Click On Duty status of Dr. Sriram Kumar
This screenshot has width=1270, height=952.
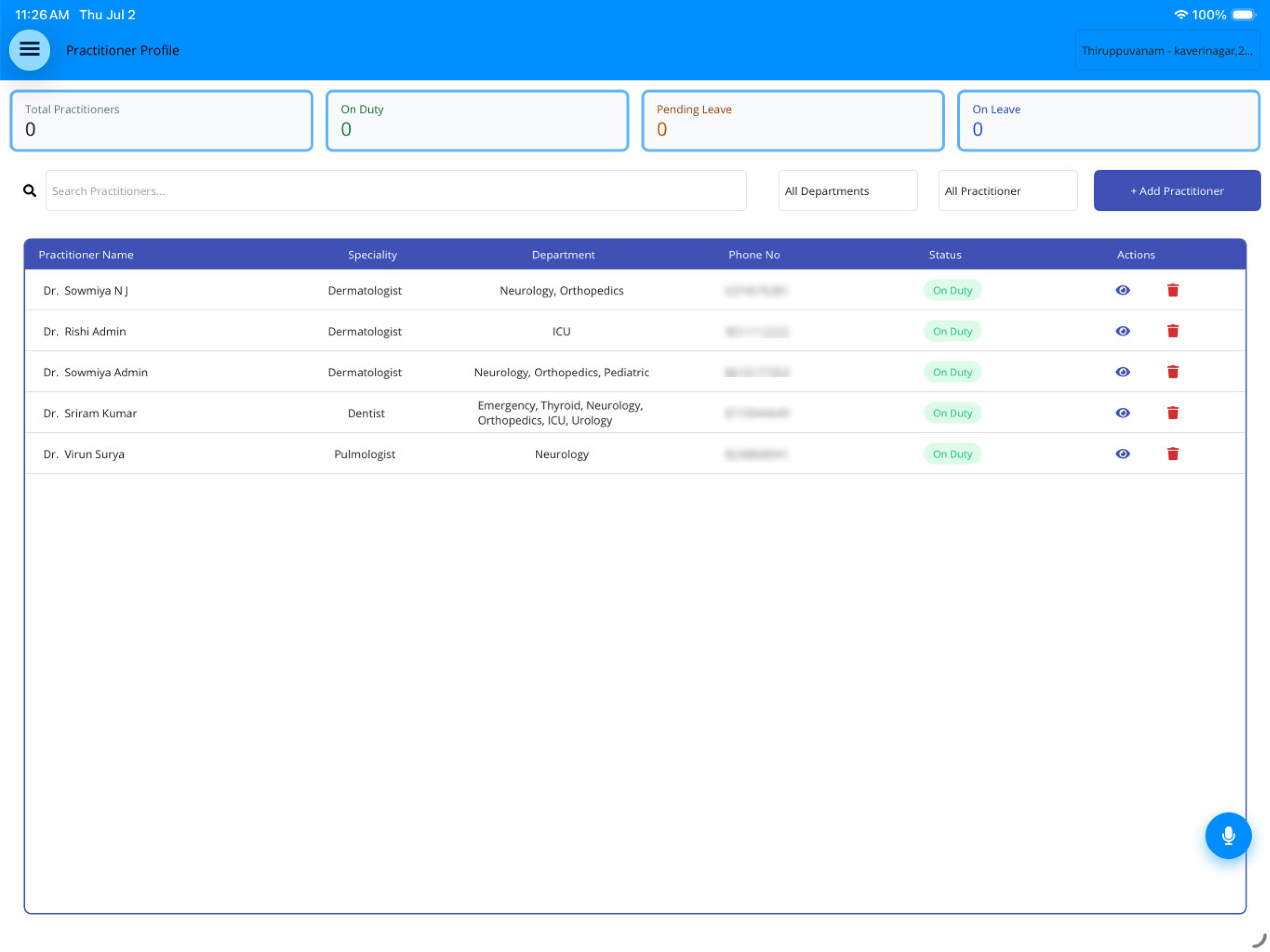(952, 413)
